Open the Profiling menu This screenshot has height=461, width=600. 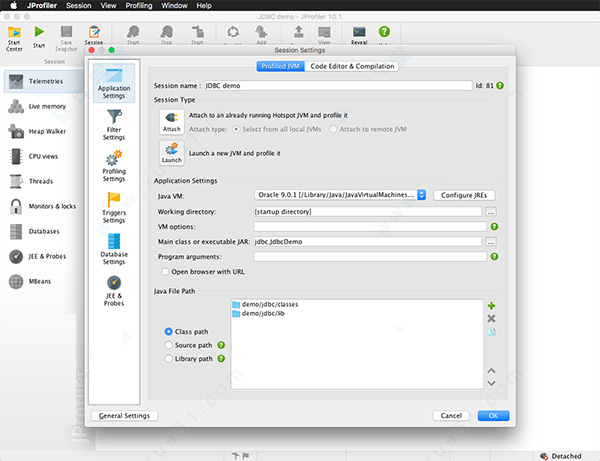[x=139, y=6]
